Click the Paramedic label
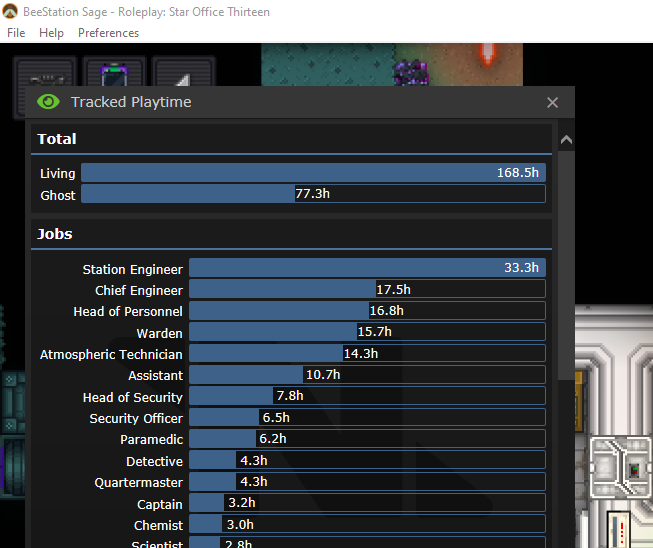This screenshot has width=653, height=548. pos(152,440)
